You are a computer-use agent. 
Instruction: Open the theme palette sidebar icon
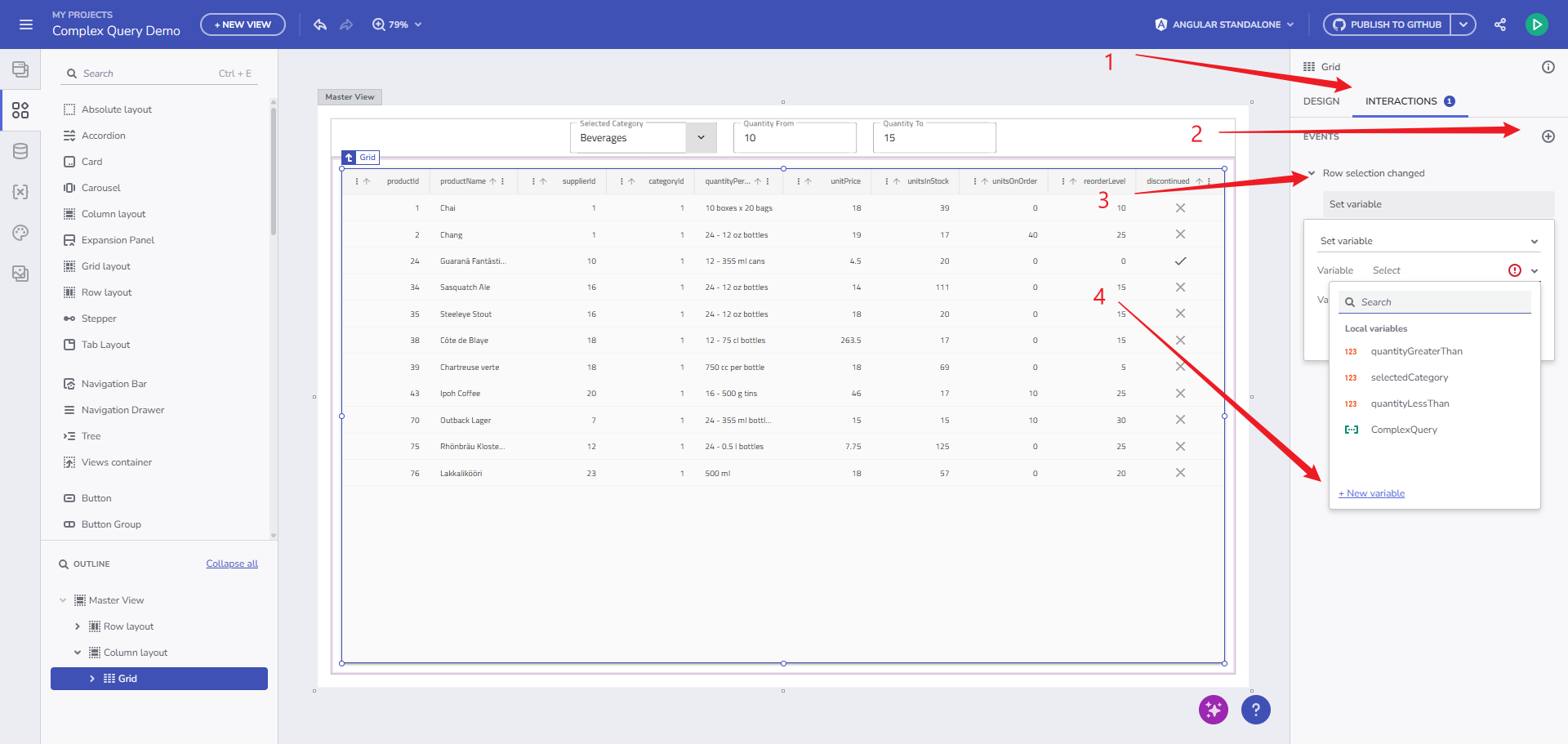pyautogui.click(x=20, y=233)
